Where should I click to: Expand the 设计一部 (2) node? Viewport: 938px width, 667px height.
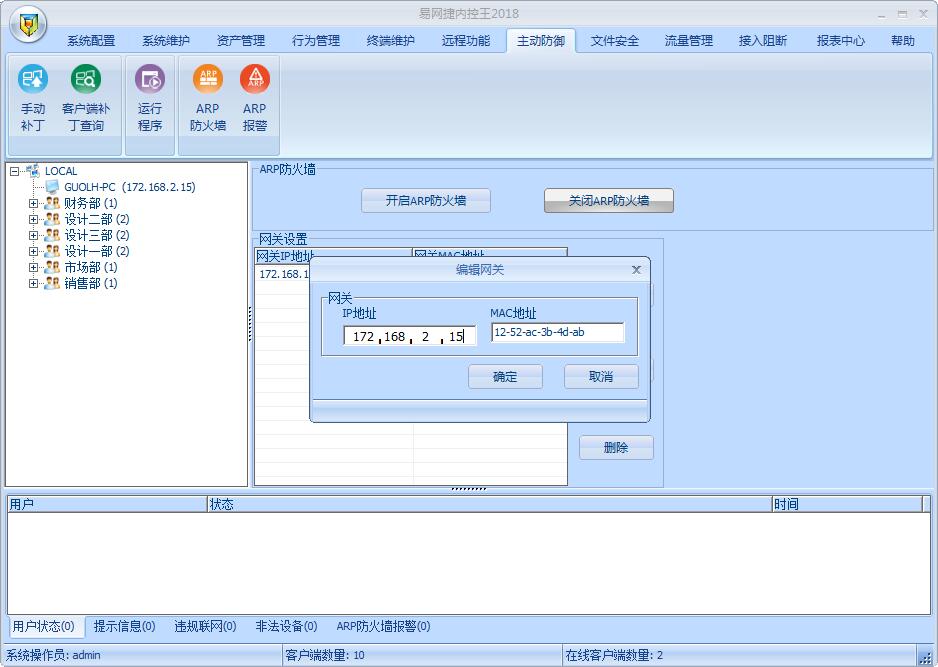[34, 251]
